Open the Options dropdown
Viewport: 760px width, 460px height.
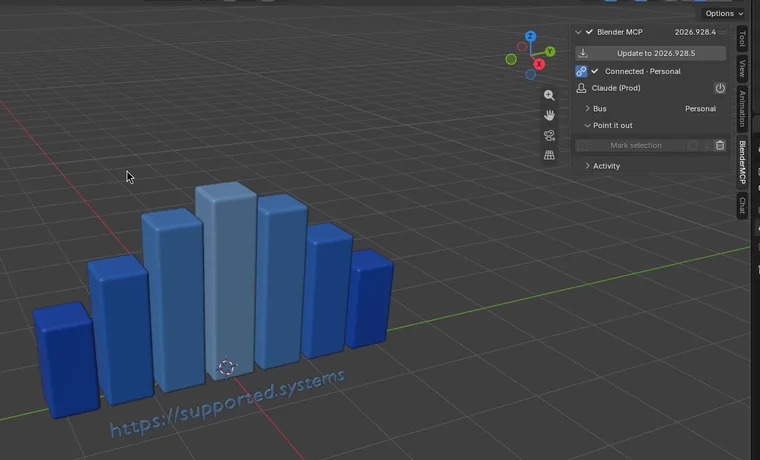724,14
